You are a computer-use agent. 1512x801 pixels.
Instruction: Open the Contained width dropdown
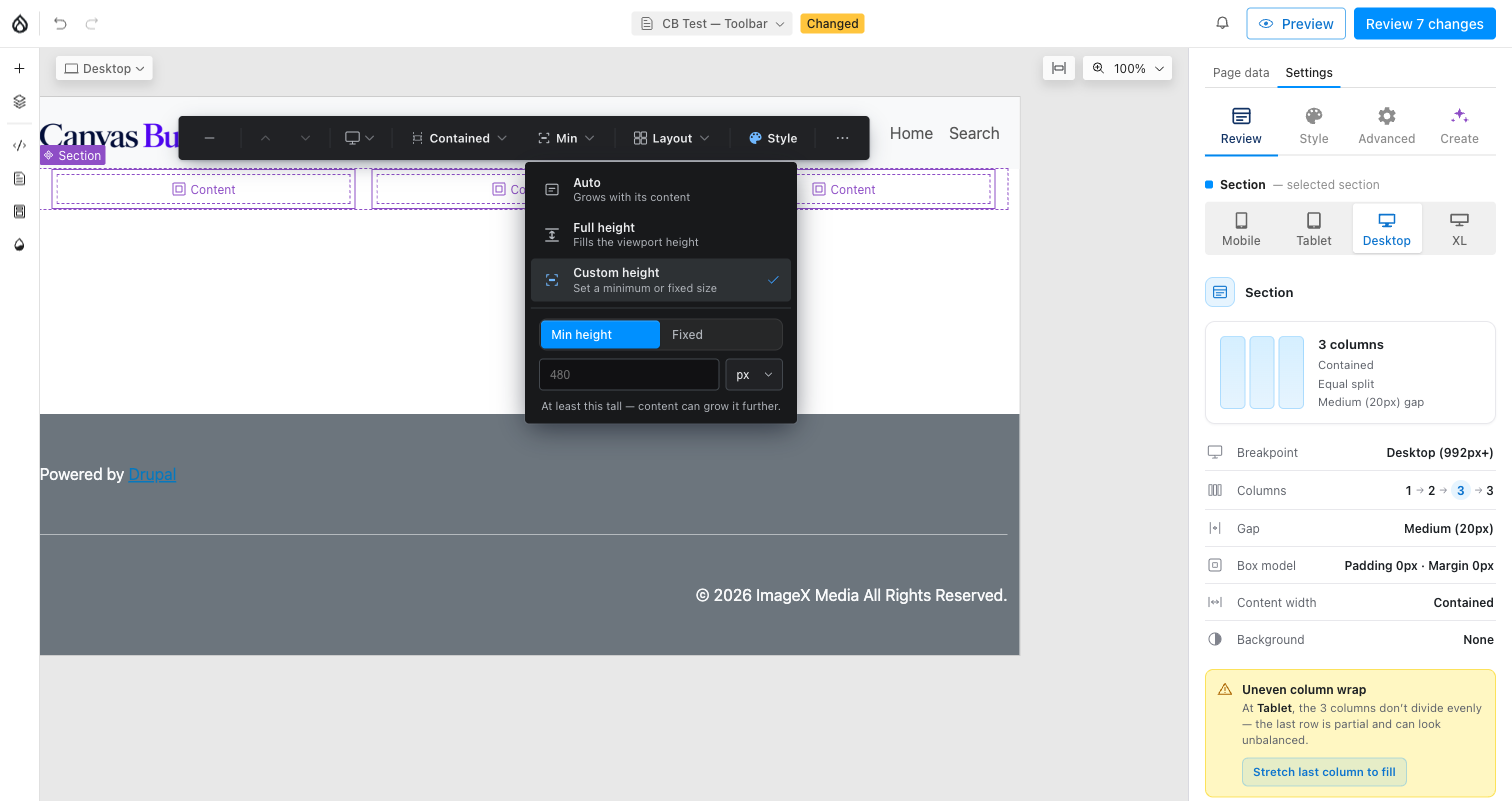tap(460, 138)
